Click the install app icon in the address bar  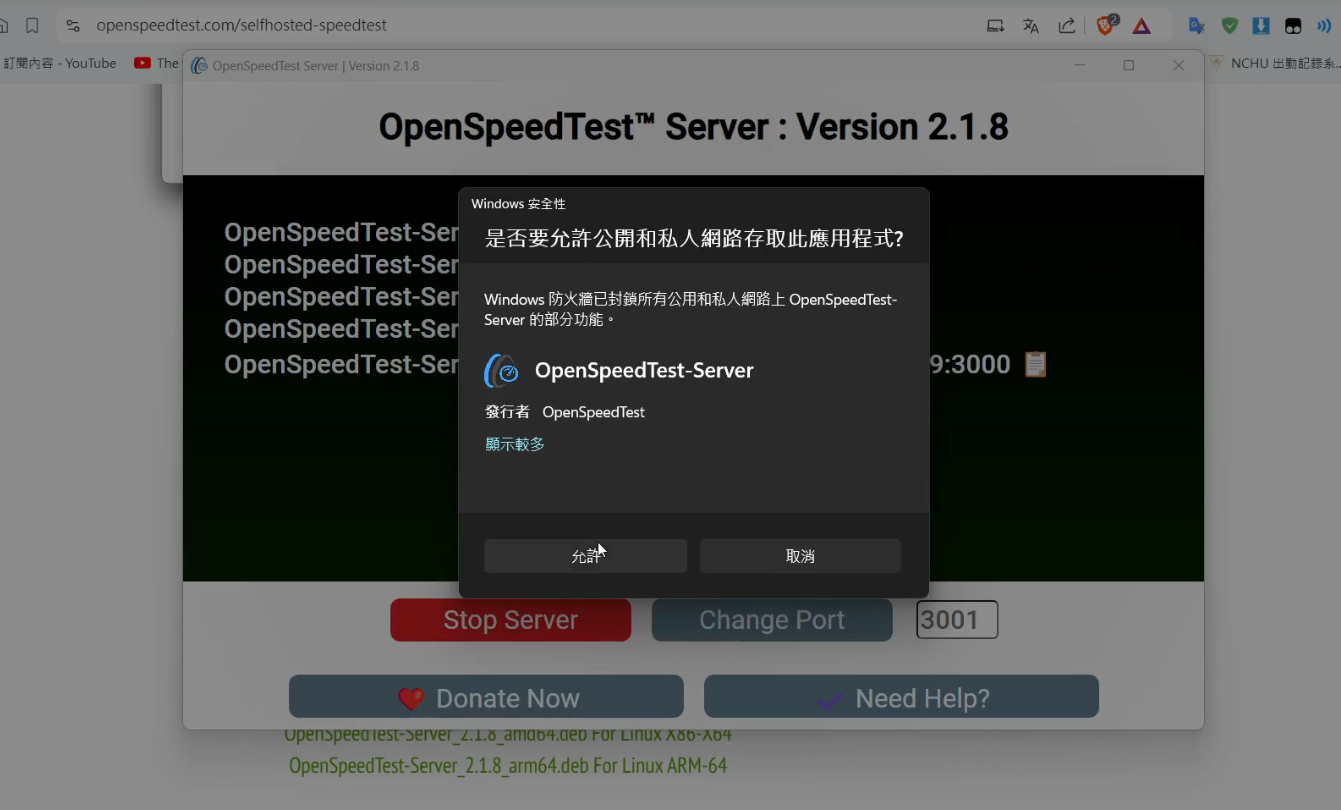tap(995, 26)
